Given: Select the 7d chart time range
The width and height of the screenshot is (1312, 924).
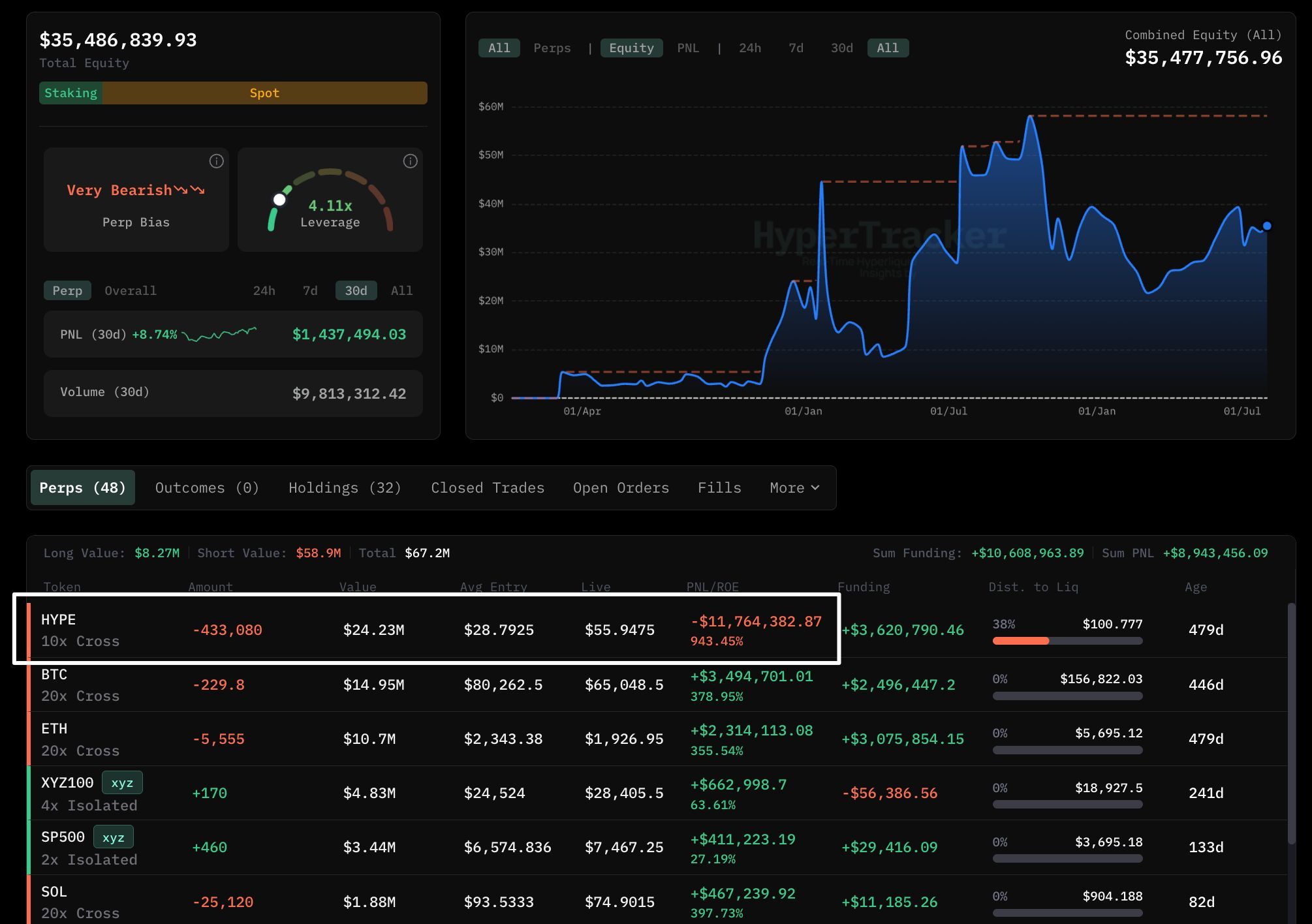Looking at the screenshot, I should point(796,48).
